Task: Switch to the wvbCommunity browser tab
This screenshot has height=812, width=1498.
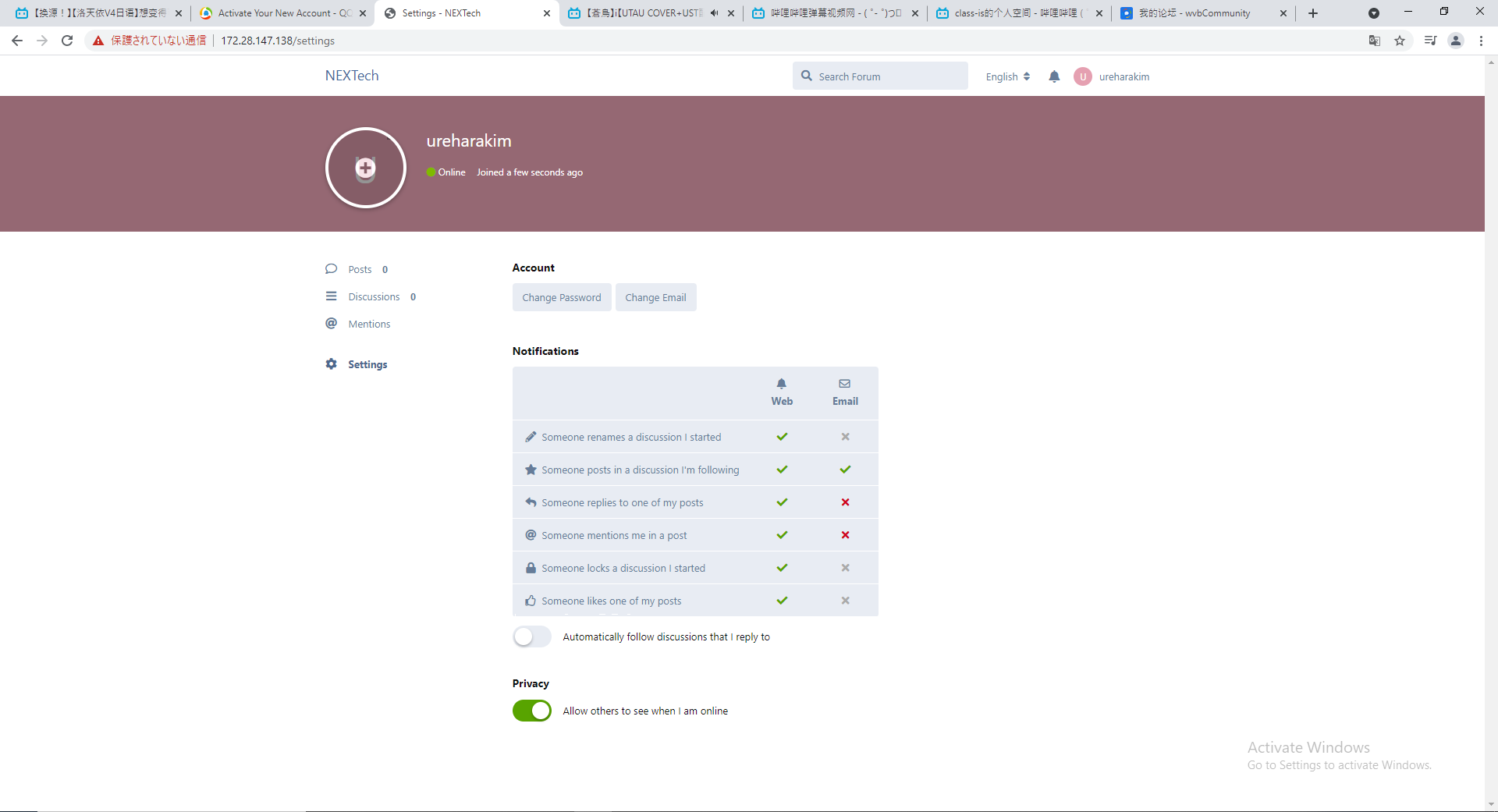Action: click(1194, 13)
